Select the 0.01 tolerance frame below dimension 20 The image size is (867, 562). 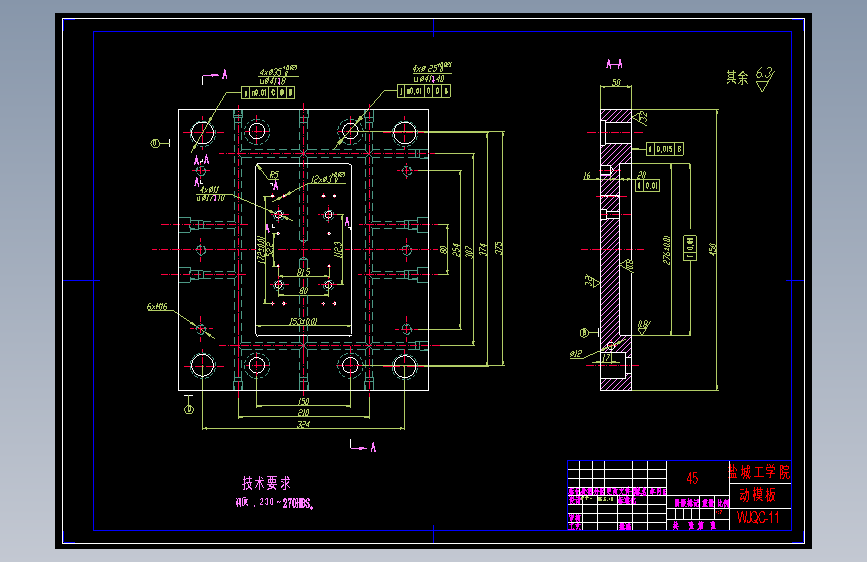(647, 185)
